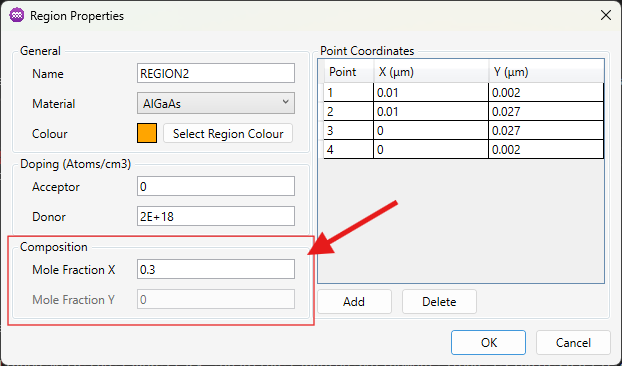Click the disabled Mole Fraction Y field
Viewport: 622px width, 366px height.
click(216, 299)
